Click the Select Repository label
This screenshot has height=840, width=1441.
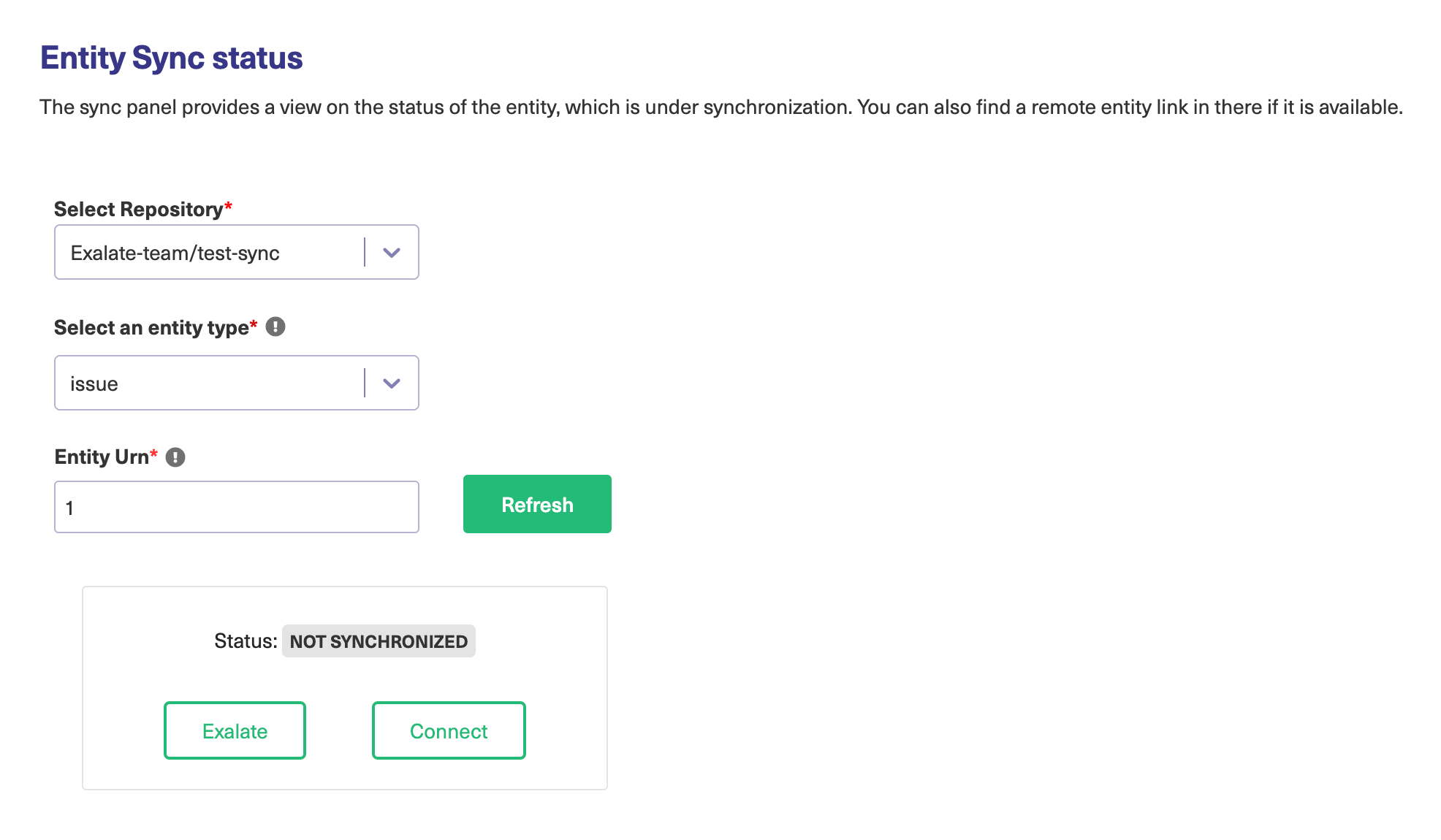click(x=139, y=210)
